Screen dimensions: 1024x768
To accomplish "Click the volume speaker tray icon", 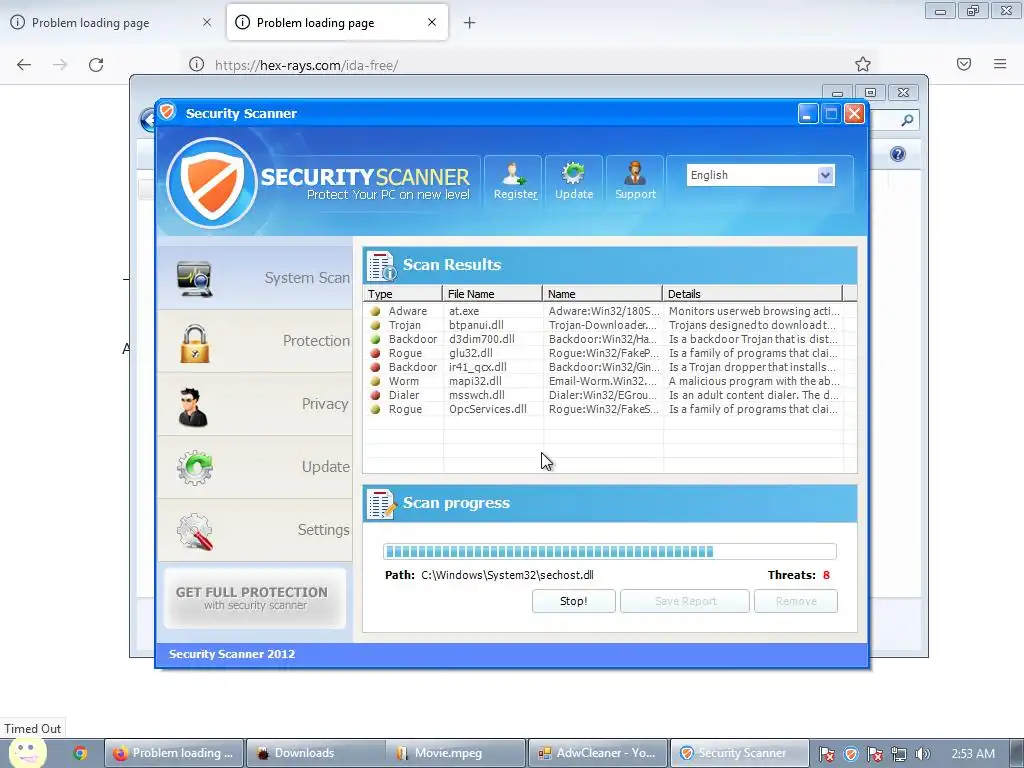I will [922, 754].
